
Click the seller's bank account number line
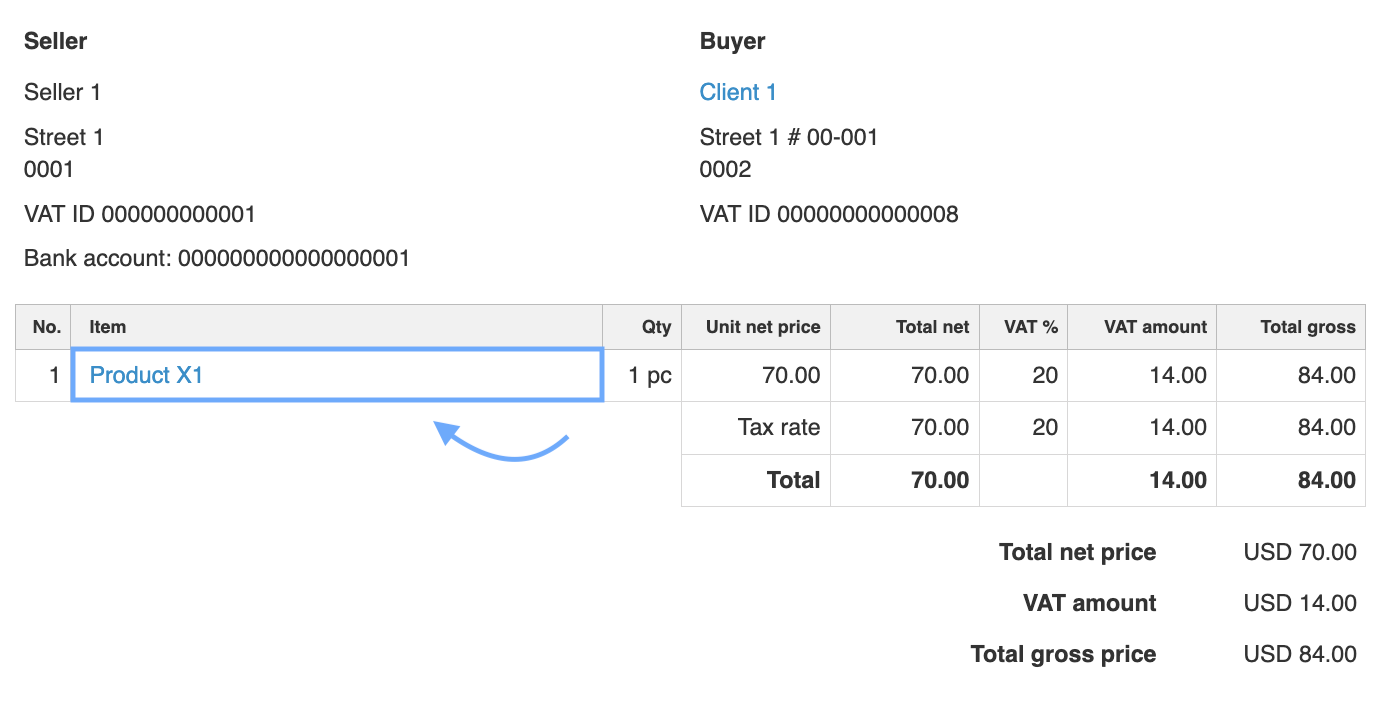click(x=217, y=259)
